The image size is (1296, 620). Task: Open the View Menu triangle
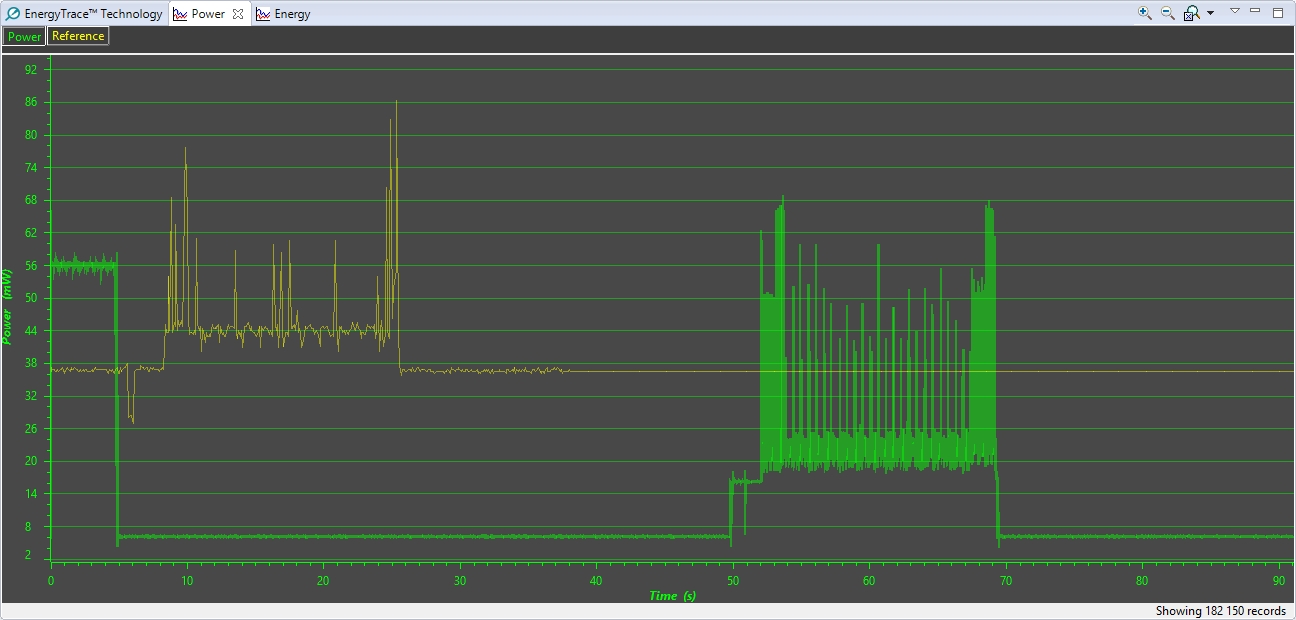1235,12
